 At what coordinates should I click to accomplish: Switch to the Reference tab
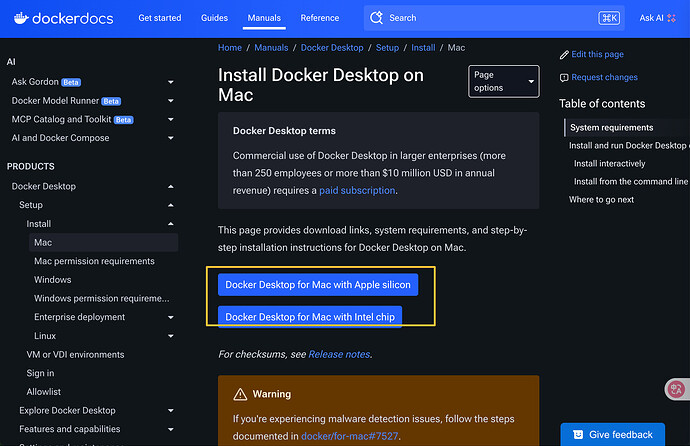point(319,18)
